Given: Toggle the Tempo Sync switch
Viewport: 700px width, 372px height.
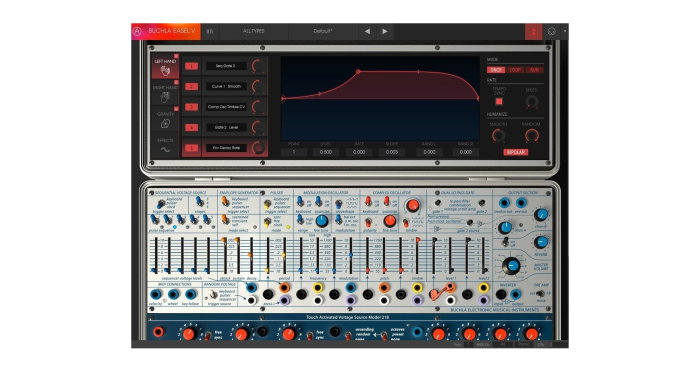Looking at the screenshot, I should point(499,101).
